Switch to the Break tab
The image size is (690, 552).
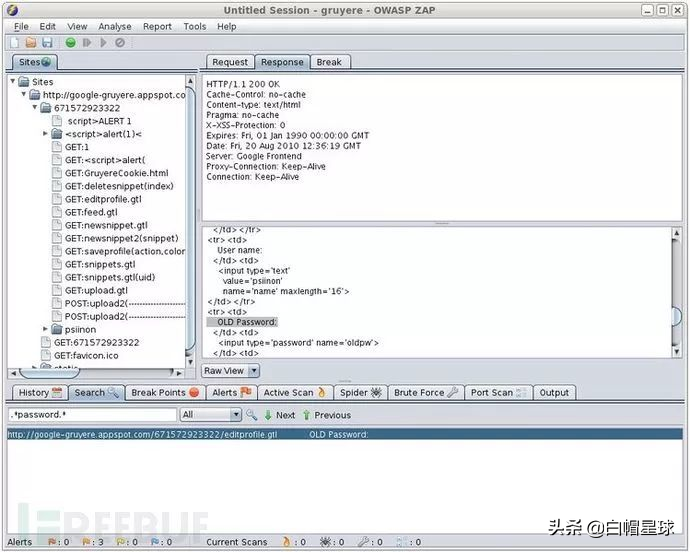click(x=329, y=62)
